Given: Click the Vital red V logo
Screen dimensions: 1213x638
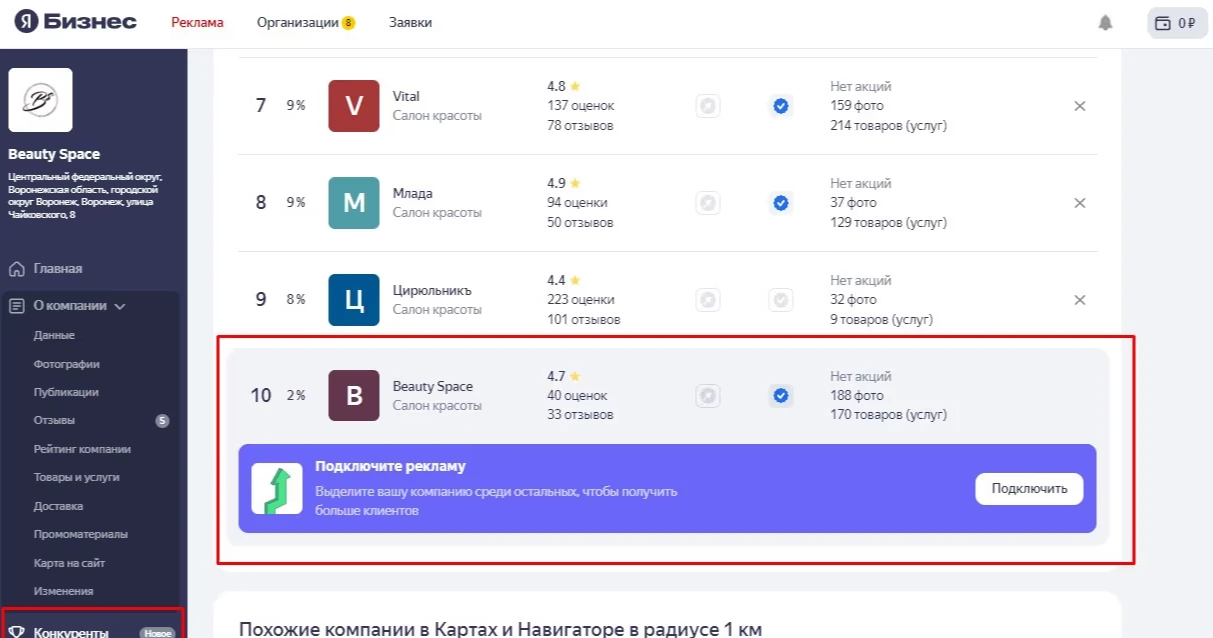Looking at the screenshot, I should tap(354, 106).
